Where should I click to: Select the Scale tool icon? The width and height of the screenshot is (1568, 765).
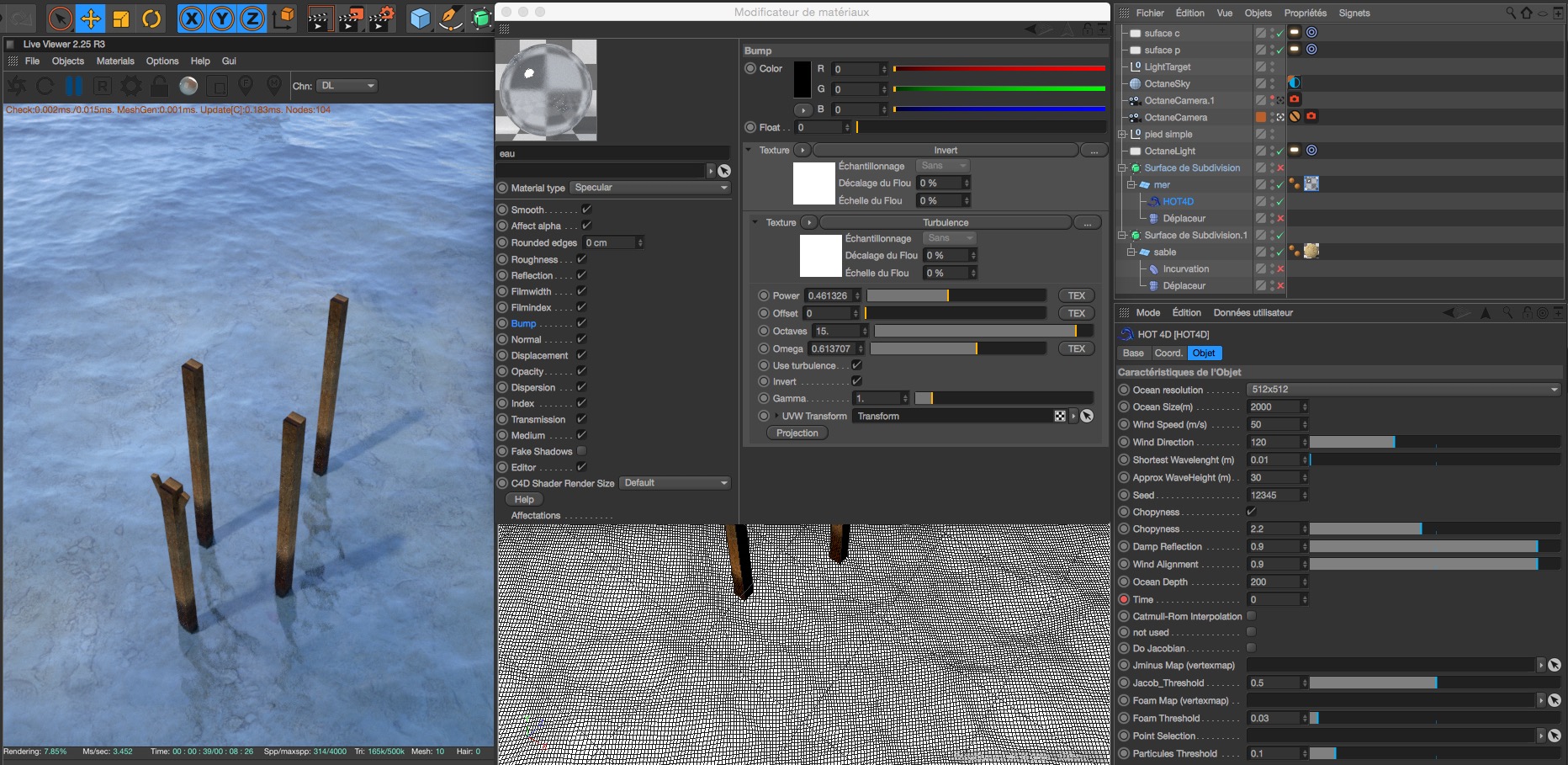coord(121,19)
